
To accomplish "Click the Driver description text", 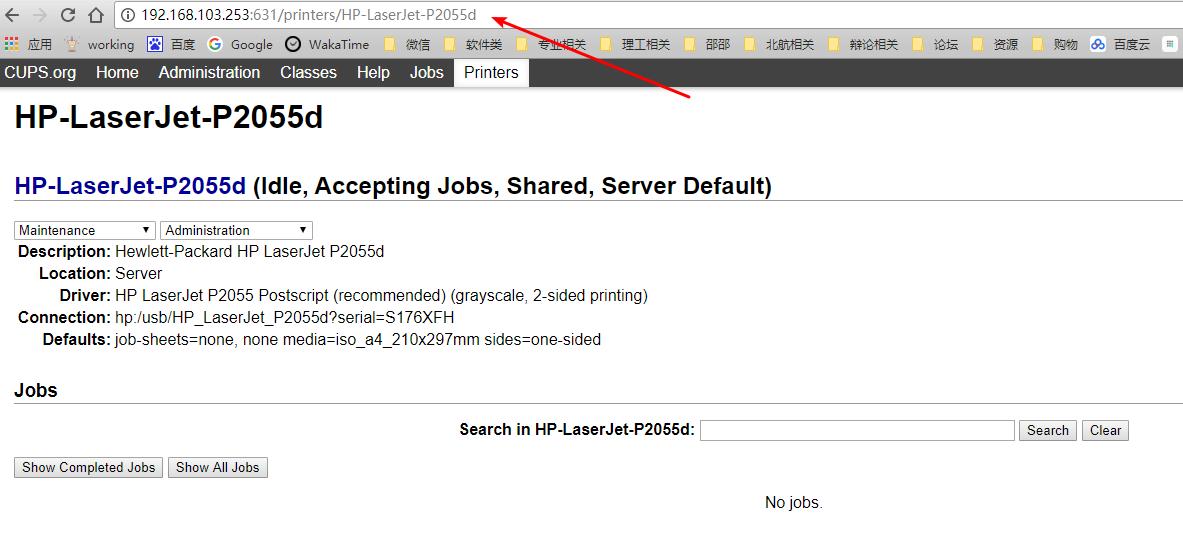I will 381,295.
